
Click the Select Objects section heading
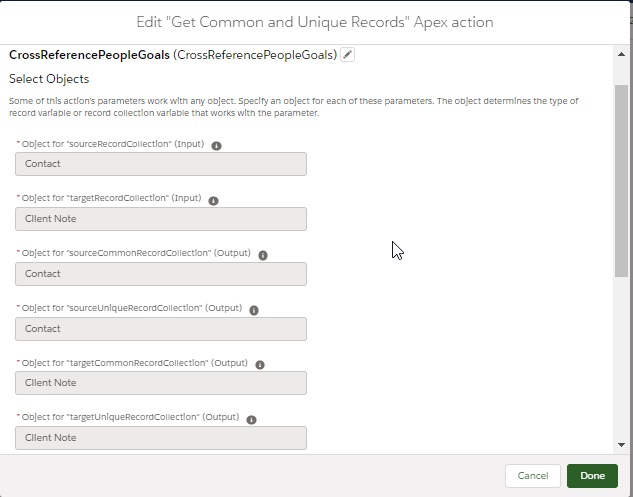pyautogui.click(x=49, y=79)
